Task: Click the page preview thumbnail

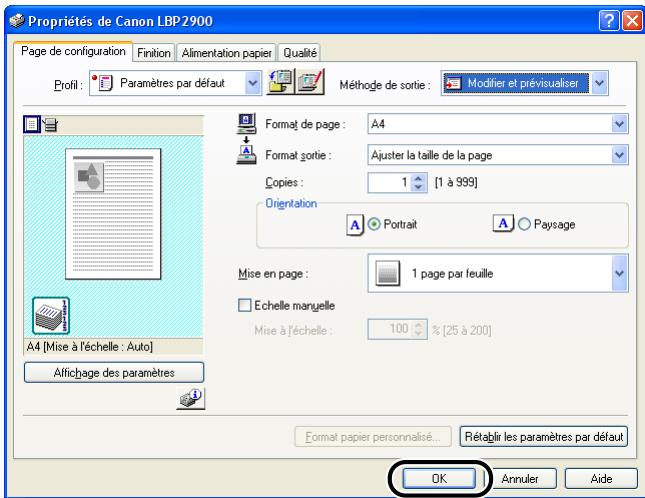Action: 113,214
